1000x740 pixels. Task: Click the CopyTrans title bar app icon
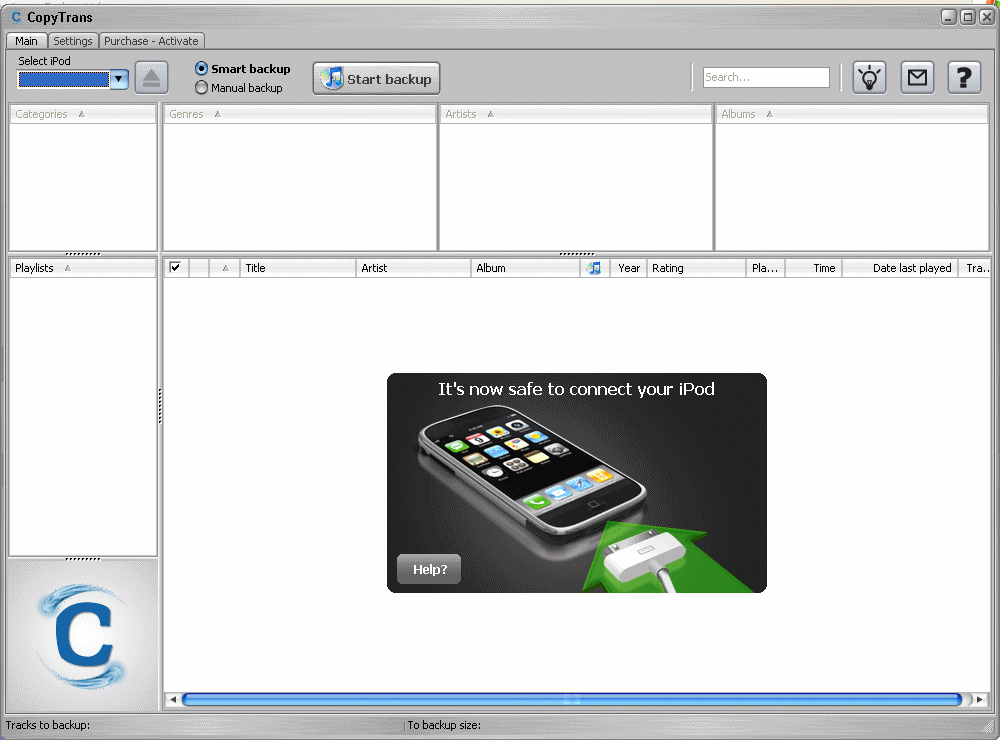click(x=16, y=17)
